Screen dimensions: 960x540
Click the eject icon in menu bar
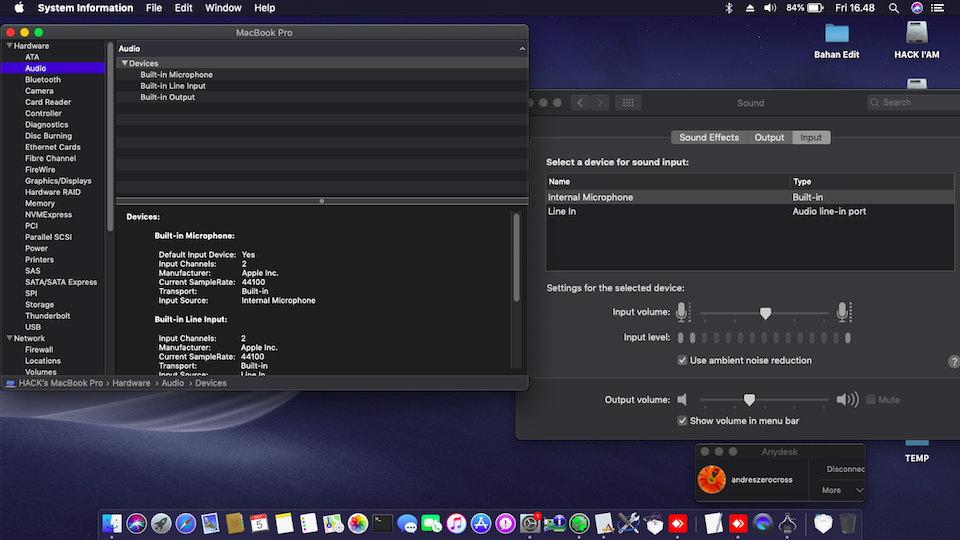[x=749, y=8]
